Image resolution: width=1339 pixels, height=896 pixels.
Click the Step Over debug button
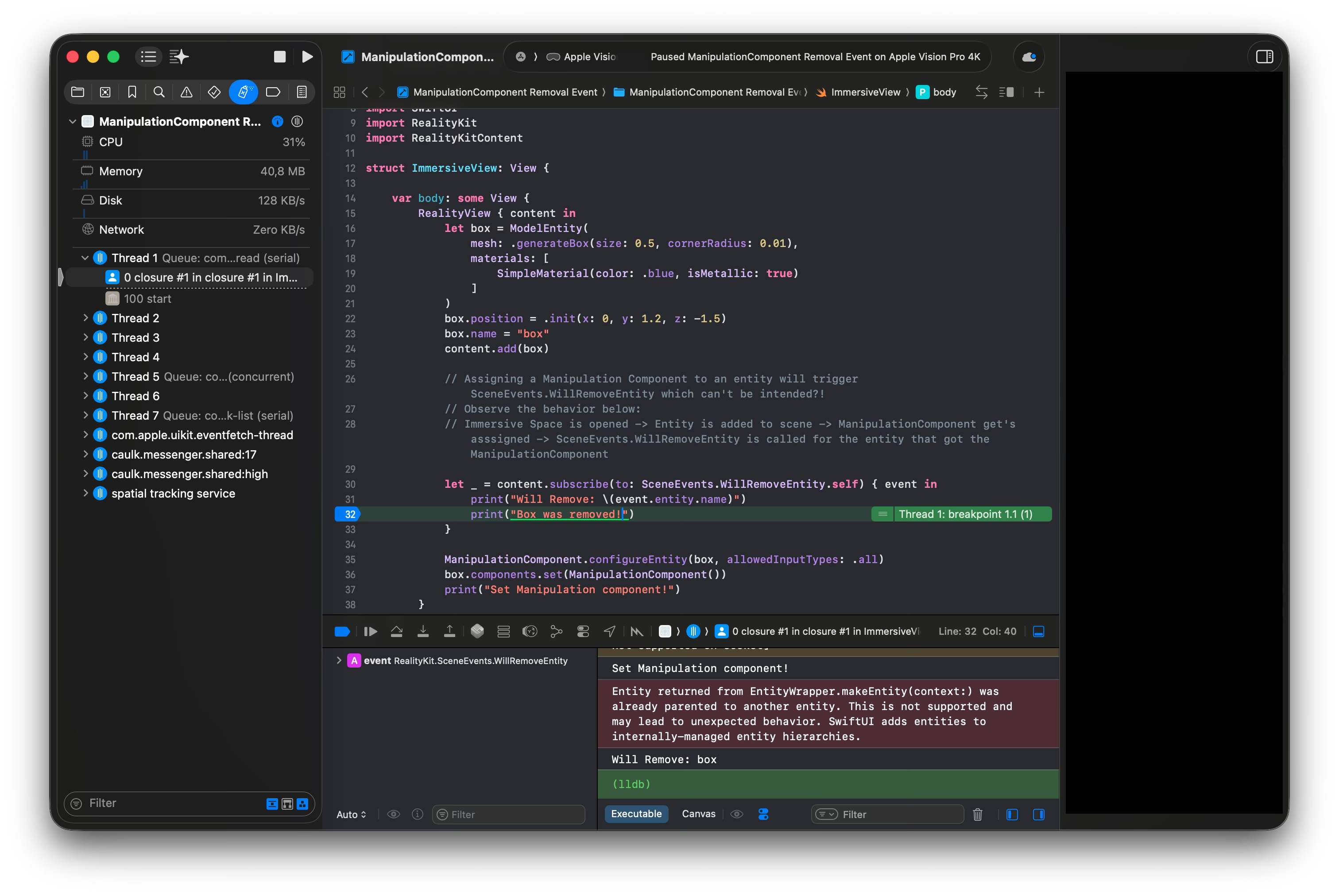click(396, 631)
